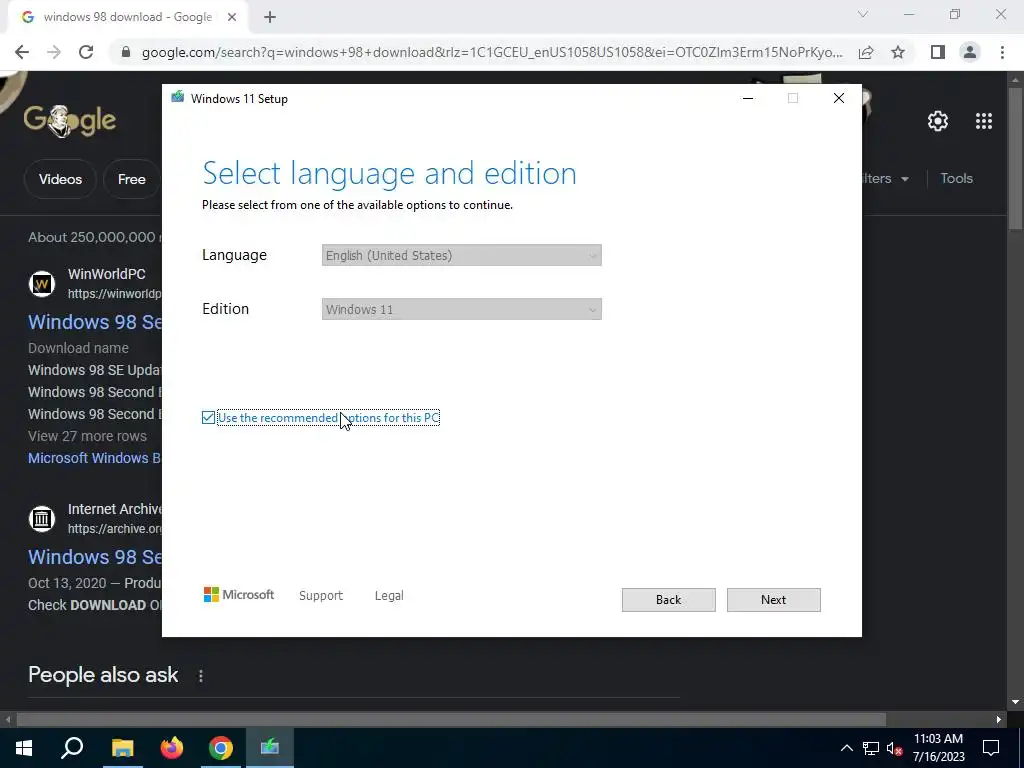The height and width of the screenshot is (768, 1024).
Task: Click the horizontal page scrollbar
Action: 451,720
